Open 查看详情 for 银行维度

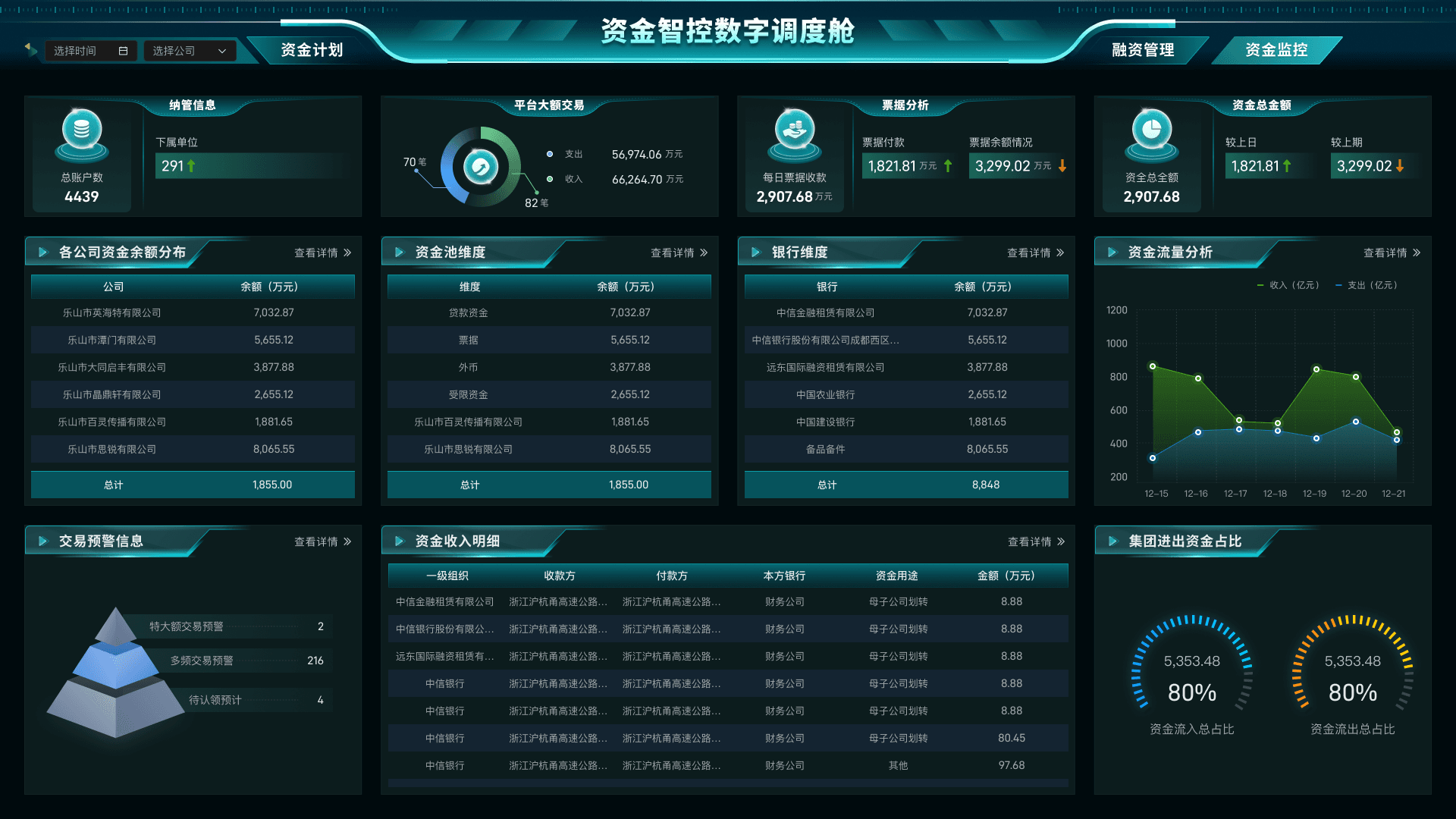click(x=1036, y=253)
